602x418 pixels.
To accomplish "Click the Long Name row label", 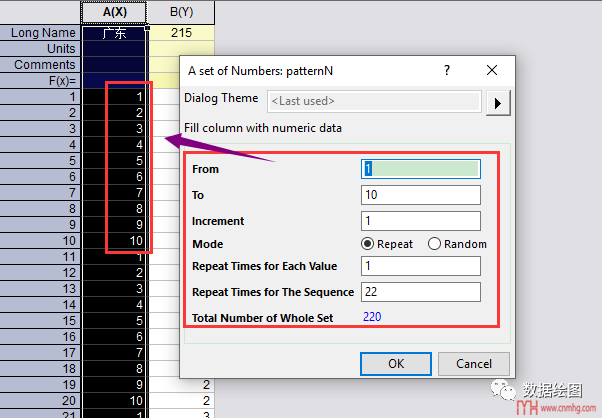I will 40,33.
